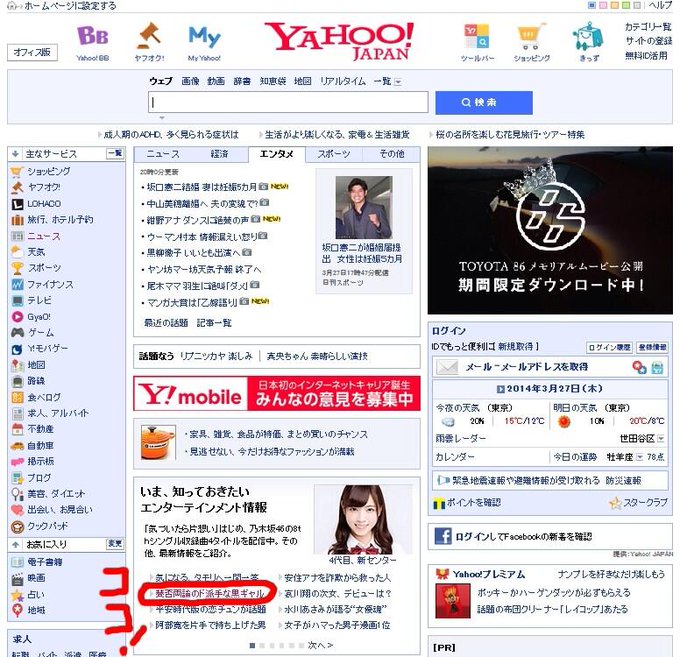Click the game controller icon
680x657 pixels.
[x=17, y=333]
